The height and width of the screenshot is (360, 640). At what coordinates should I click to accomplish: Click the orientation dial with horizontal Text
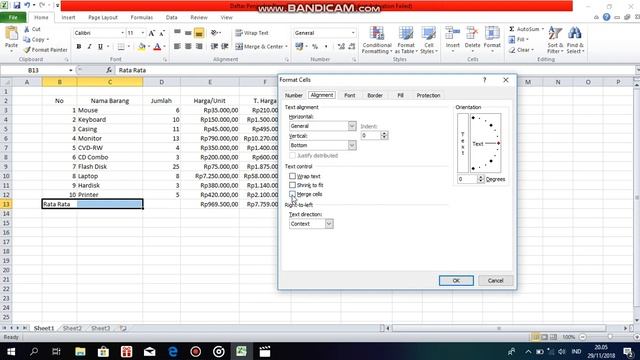[486, 143]
